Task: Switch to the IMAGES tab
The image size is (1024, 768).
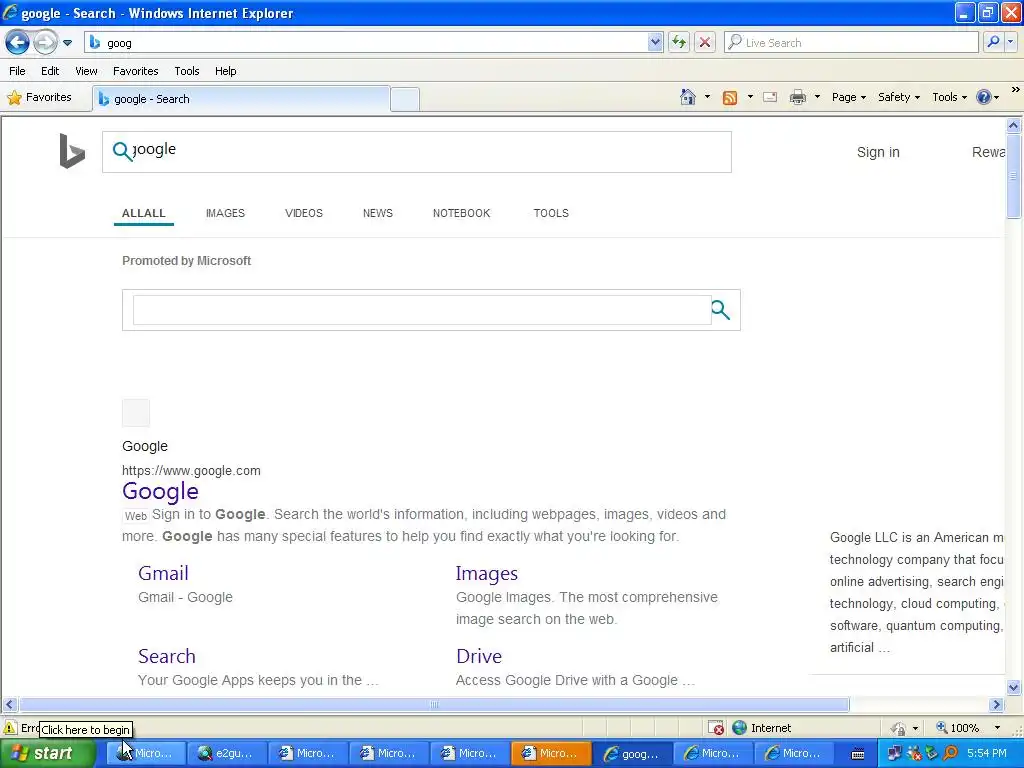Action: 225,214
